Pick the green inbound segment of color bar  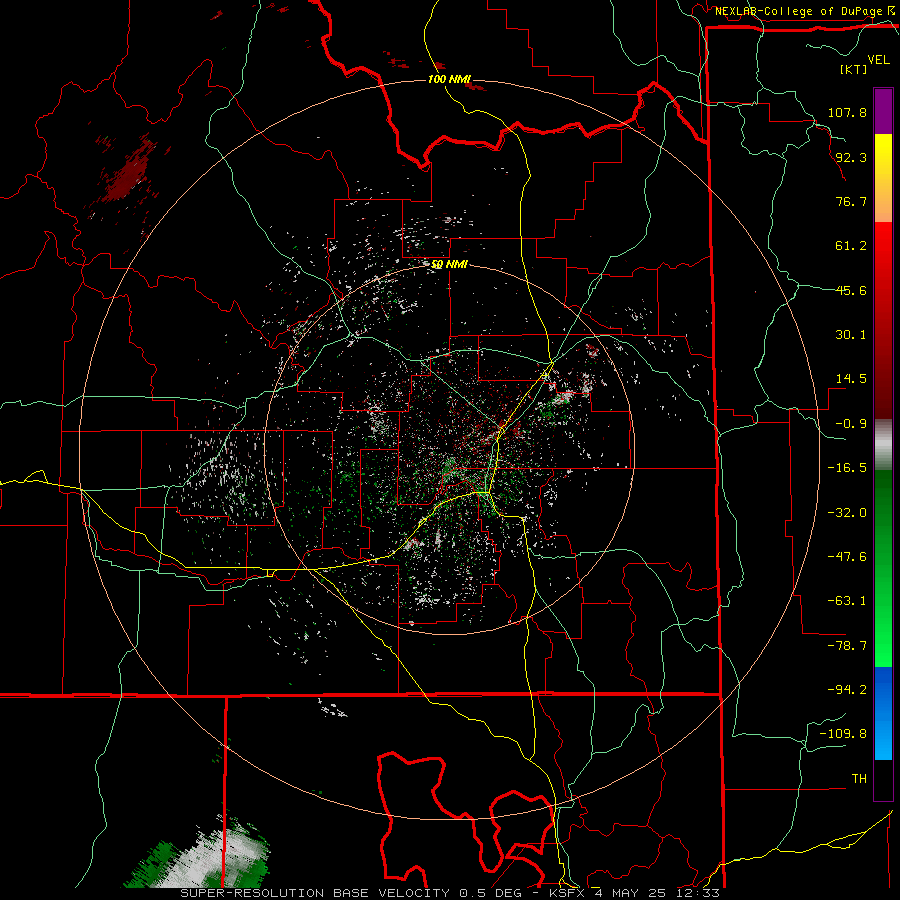click(883, 568)
